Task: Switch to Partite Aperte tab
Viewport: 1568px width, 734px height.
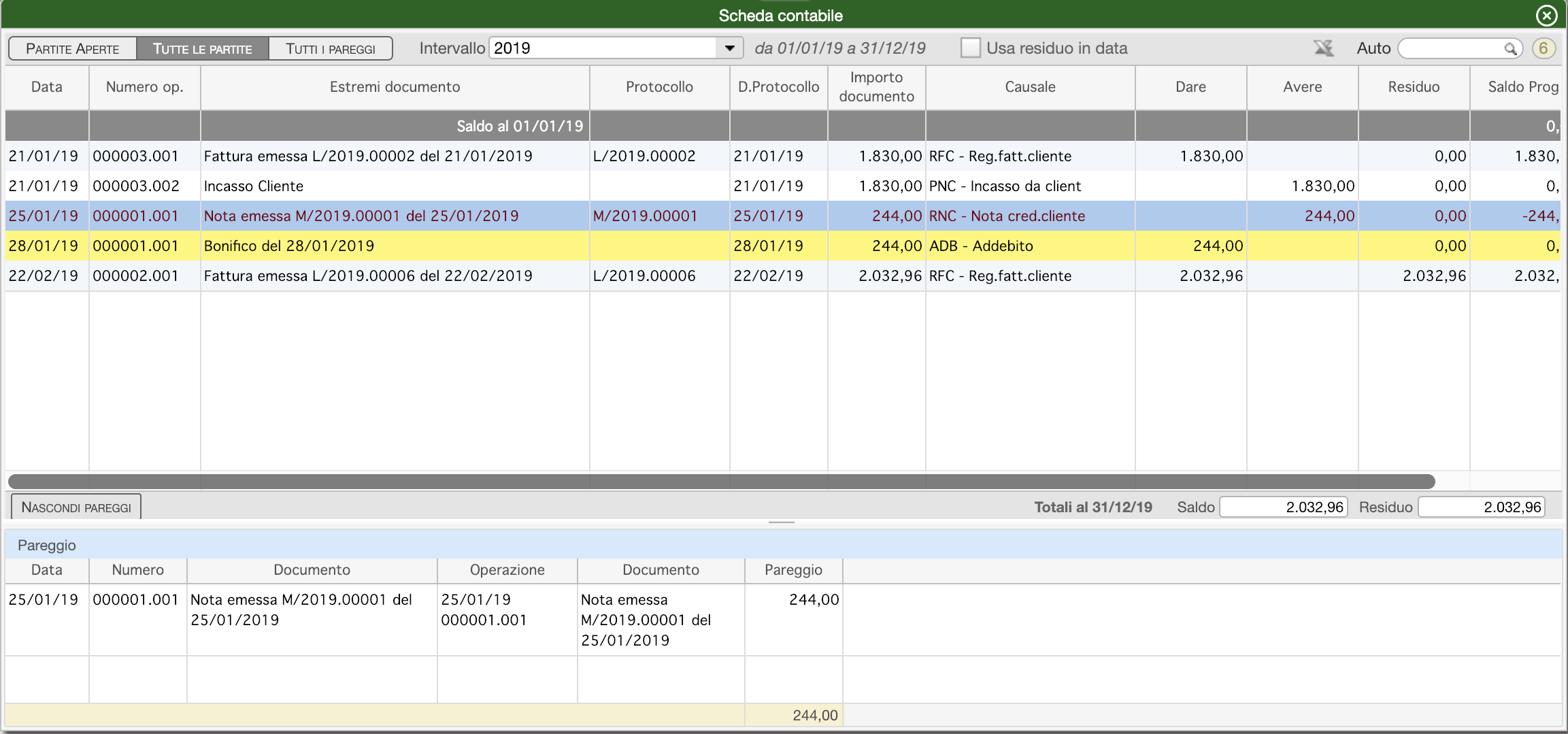Action: pyautogui.click(x=72, y=48)
